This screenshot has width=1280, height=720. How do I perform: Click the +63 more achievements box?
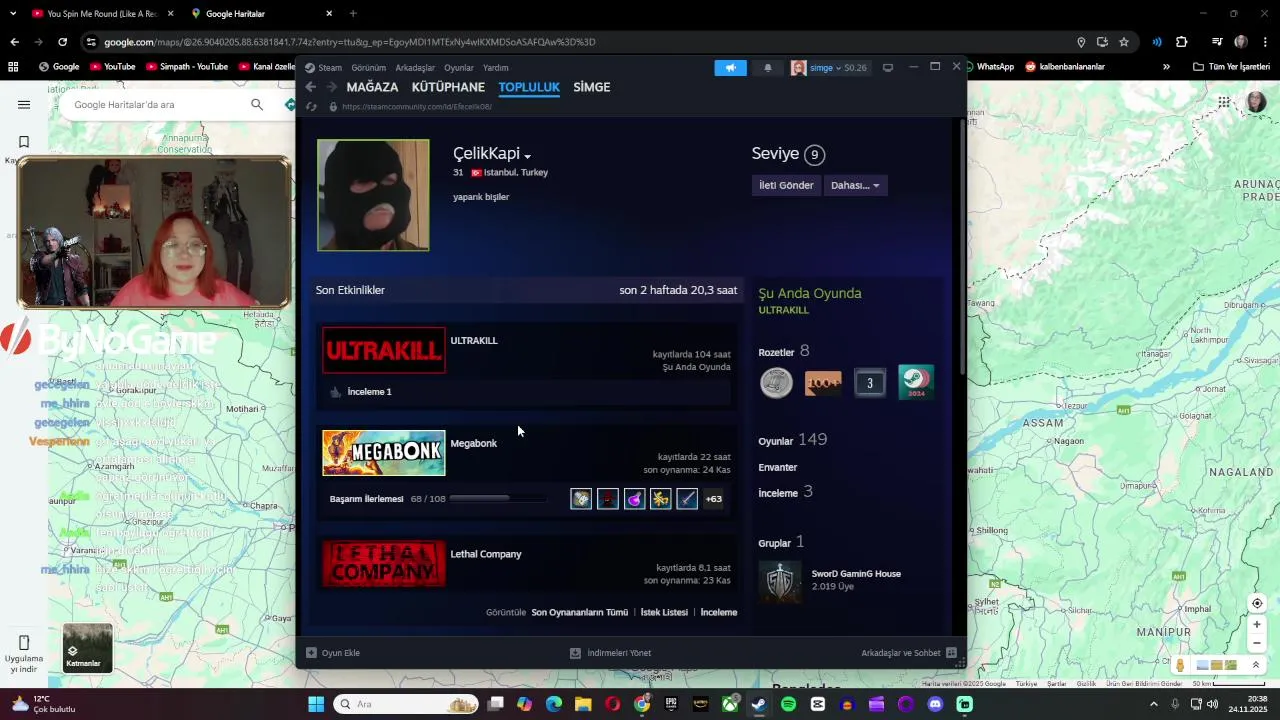click(x=713, y=499)
